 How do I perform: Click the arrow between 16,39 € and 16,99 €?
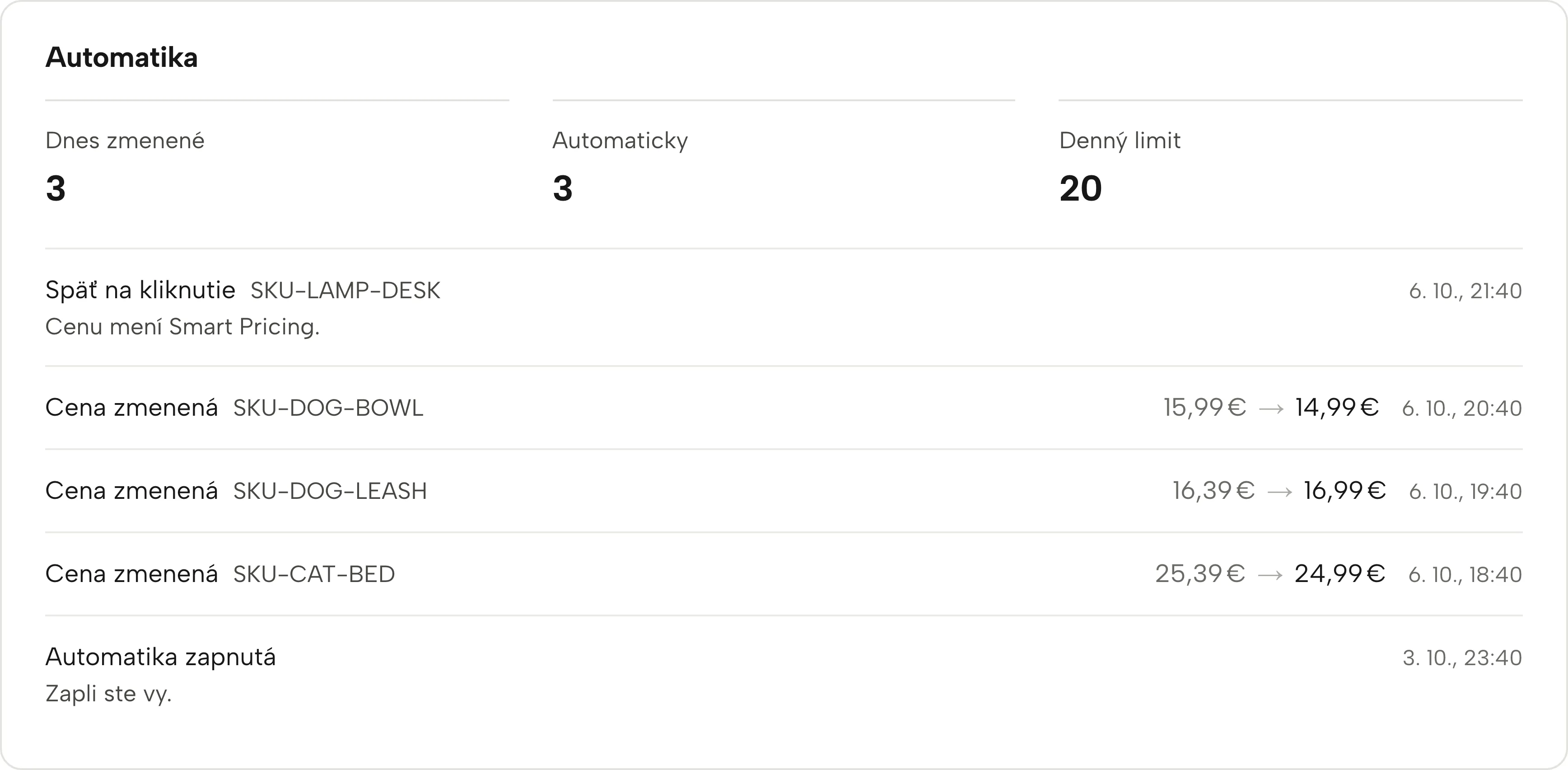[x=1279, y=492]
